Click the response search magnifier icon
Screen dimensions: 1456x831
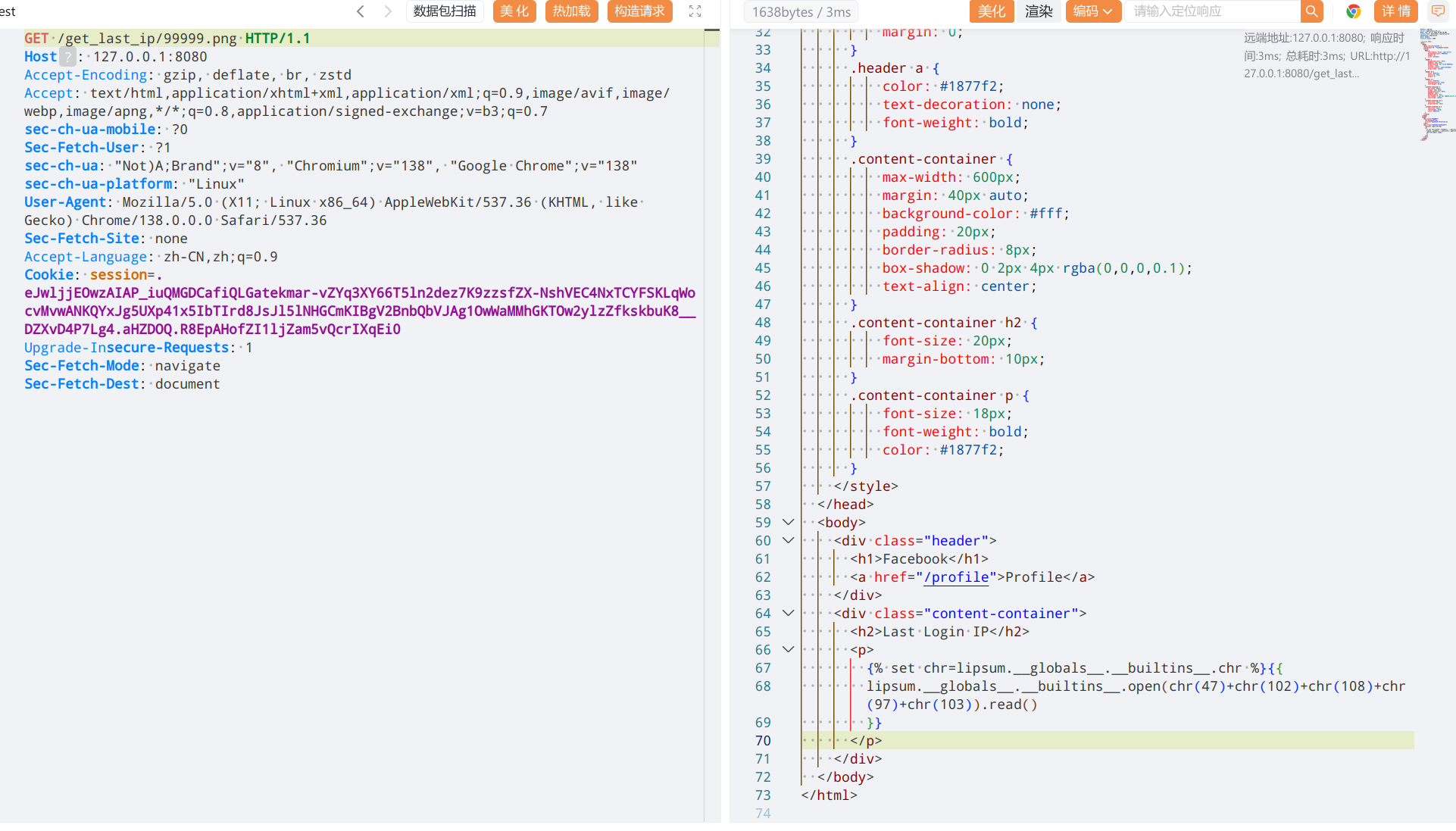[x=1311, y=11]
